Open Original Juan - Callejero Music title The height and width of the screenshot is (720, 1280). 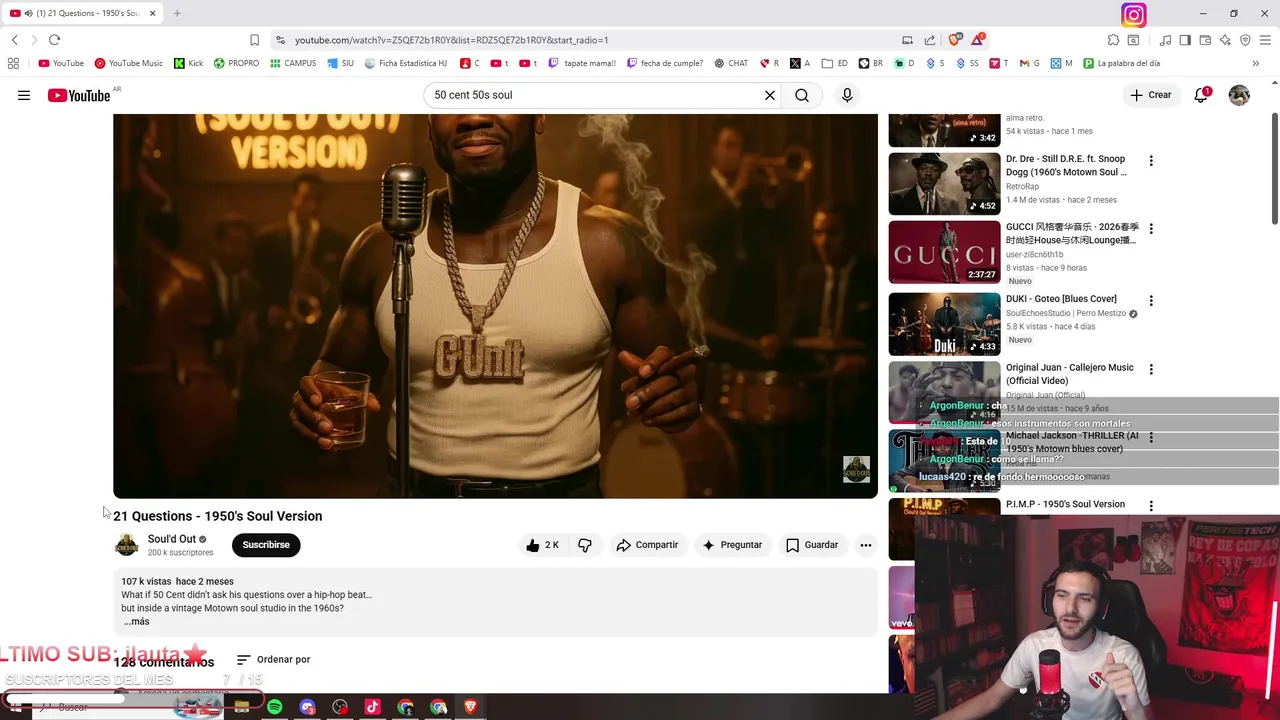pyautogui.click(x=1070, y=374)
